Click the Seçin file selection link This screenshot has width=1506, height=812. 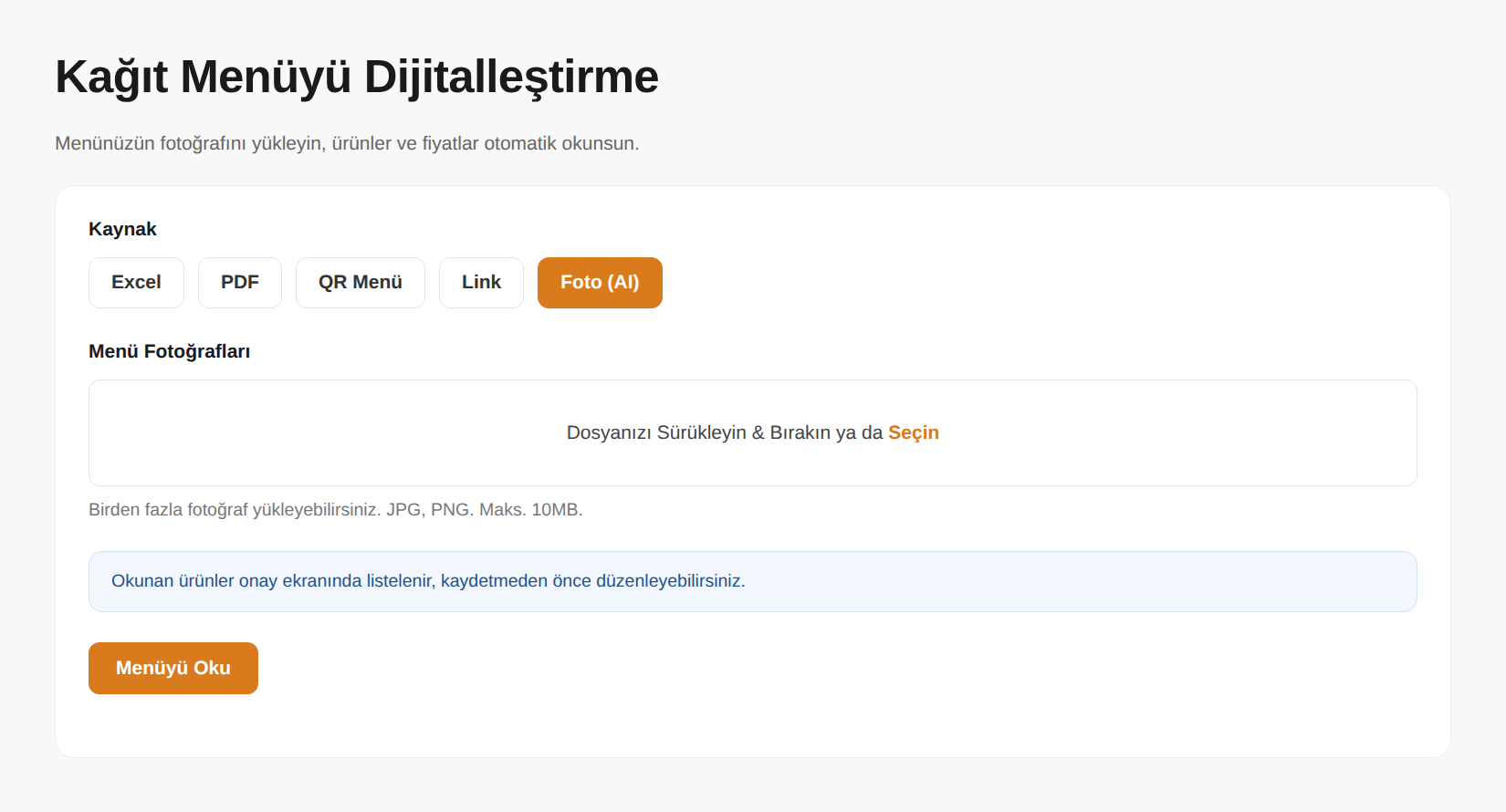(914, 432)
